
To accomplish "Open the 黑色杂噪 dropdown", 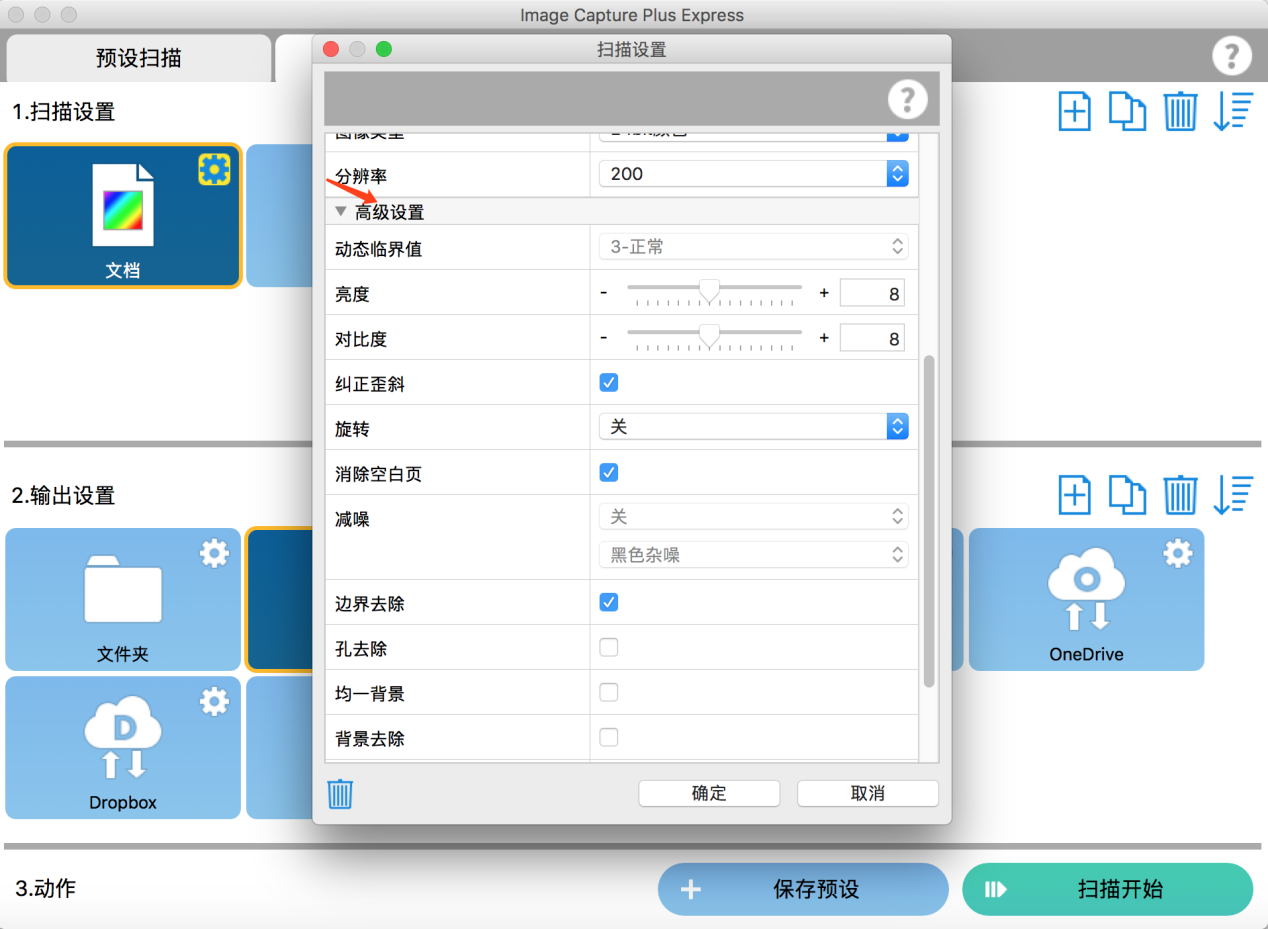I will (x=754, y=555).
